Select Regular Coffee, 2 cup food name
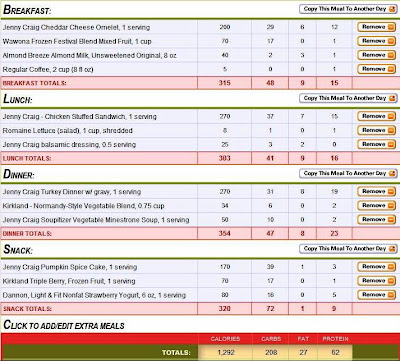400x361 pixels. [x=48, y=70]
